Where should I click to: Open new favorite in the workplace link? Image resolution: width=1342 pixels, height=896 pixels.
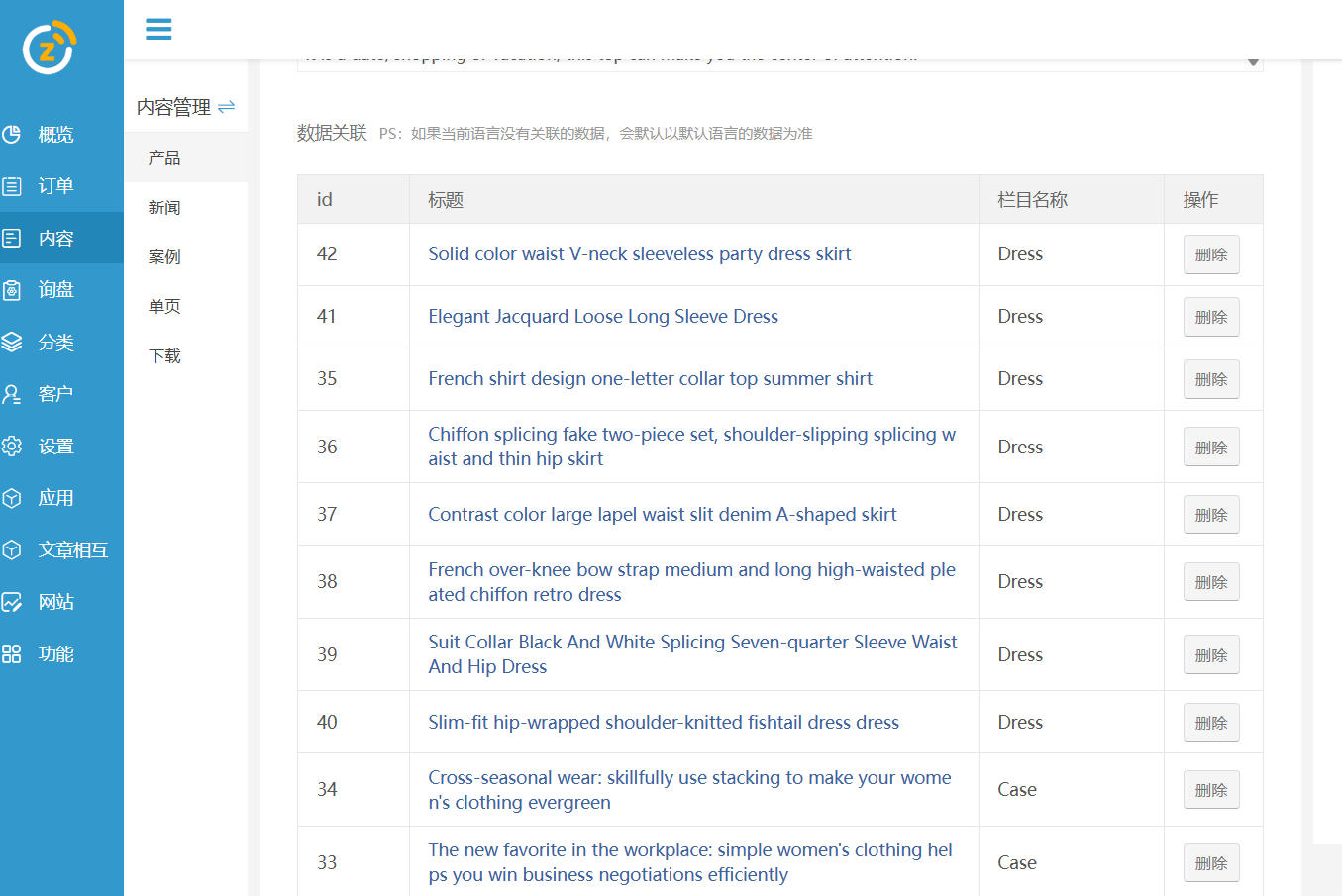click(x=690, y=862)
